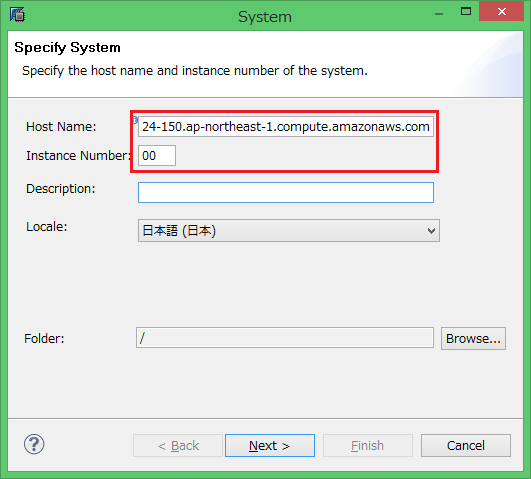This screenshot has height=479, width=531.
Task: Open the Locale dropdown arrow
Action: (431, 231)
